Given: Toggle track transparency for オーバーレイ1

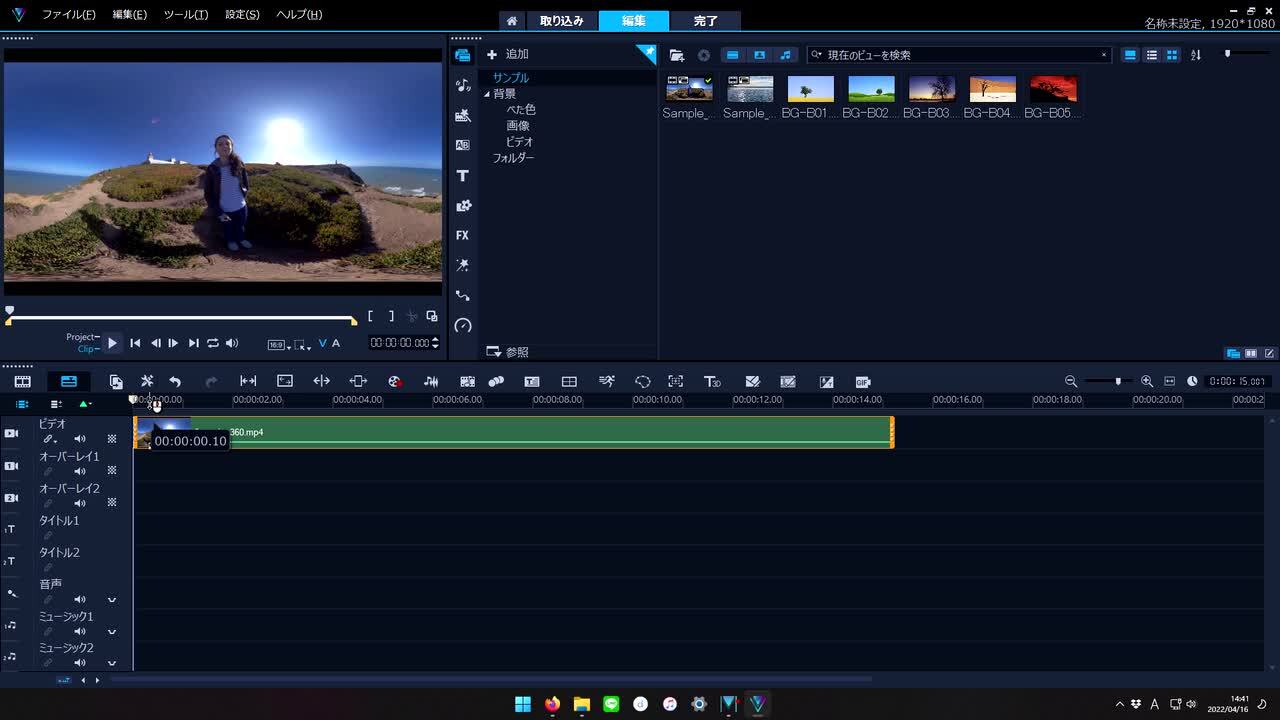Looking at the screenshot, I should coord(112,471).
